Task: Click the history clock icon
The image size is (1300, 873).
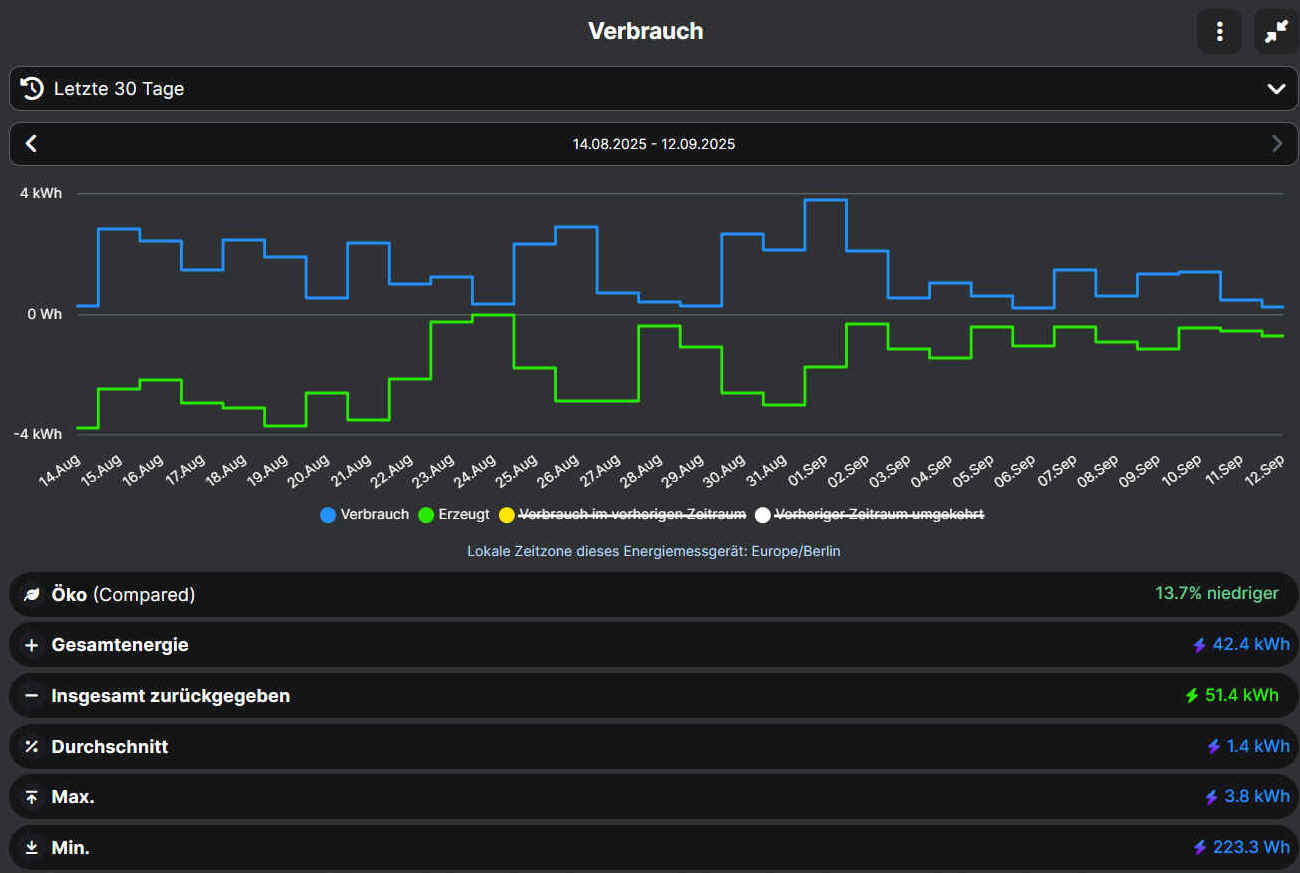Action: [x=32, y=89]
